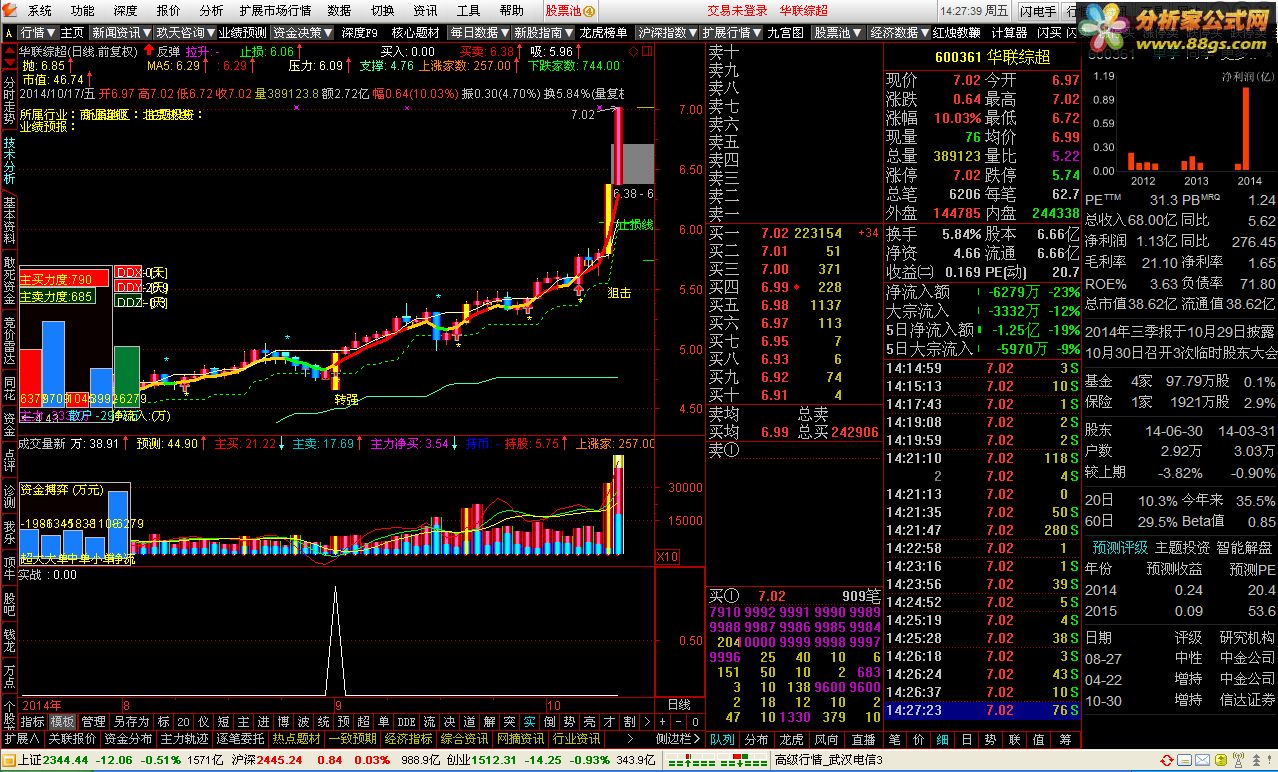This screenshot has height=772, width=1278.
Task: Open the 分析 menu
Action: tap(211, 10)
